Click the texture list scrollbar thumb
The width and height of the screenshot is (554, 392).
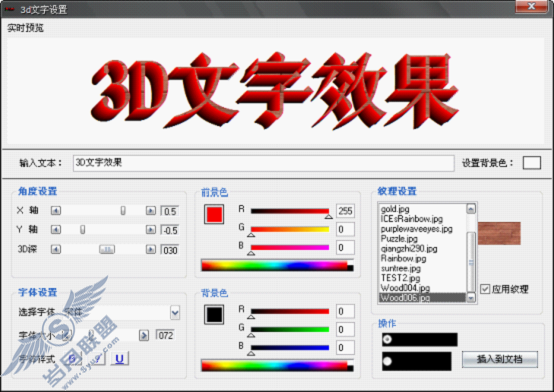471,262
